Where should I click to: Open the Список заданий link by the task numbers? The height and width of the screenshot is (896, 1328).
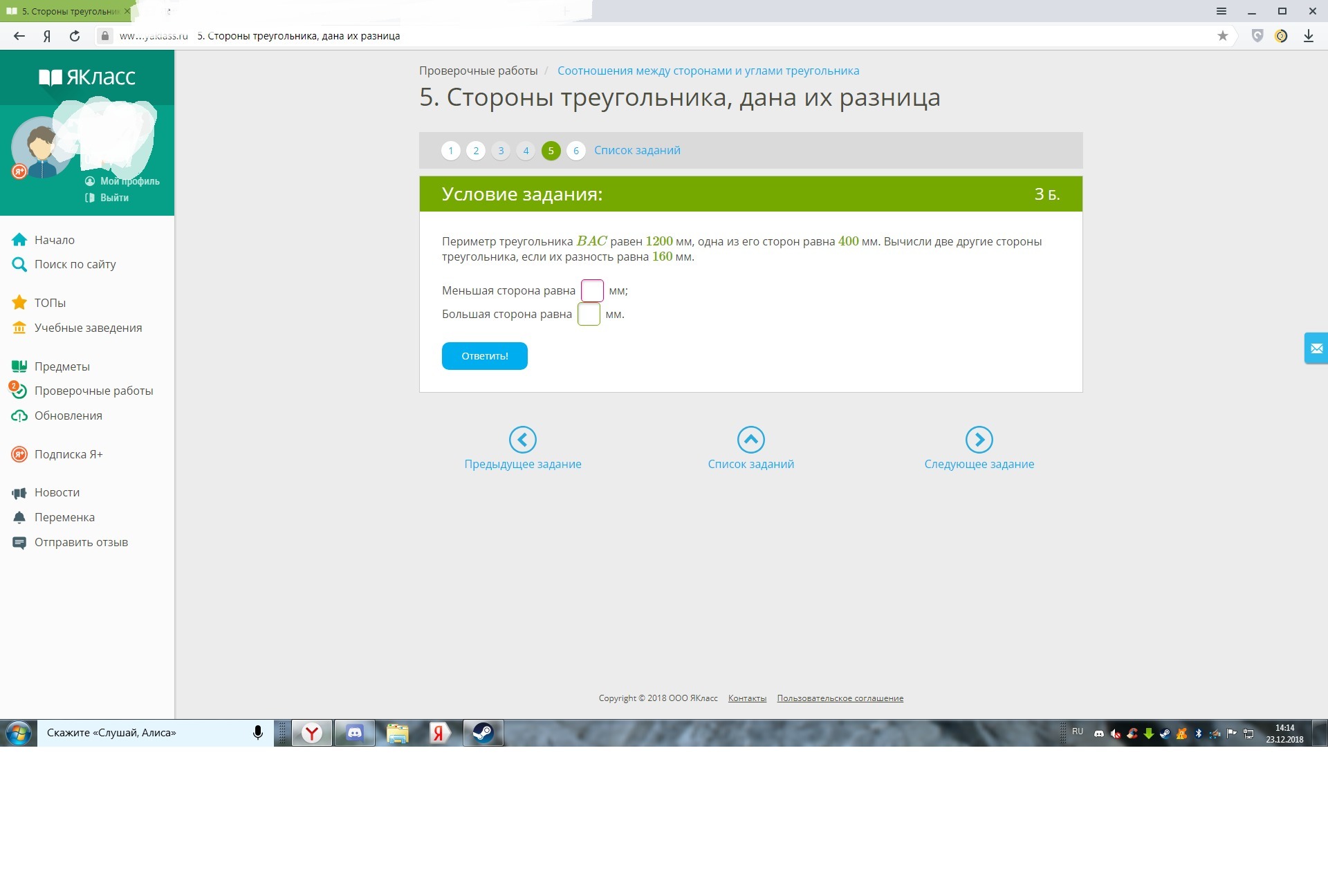[636, 150]
